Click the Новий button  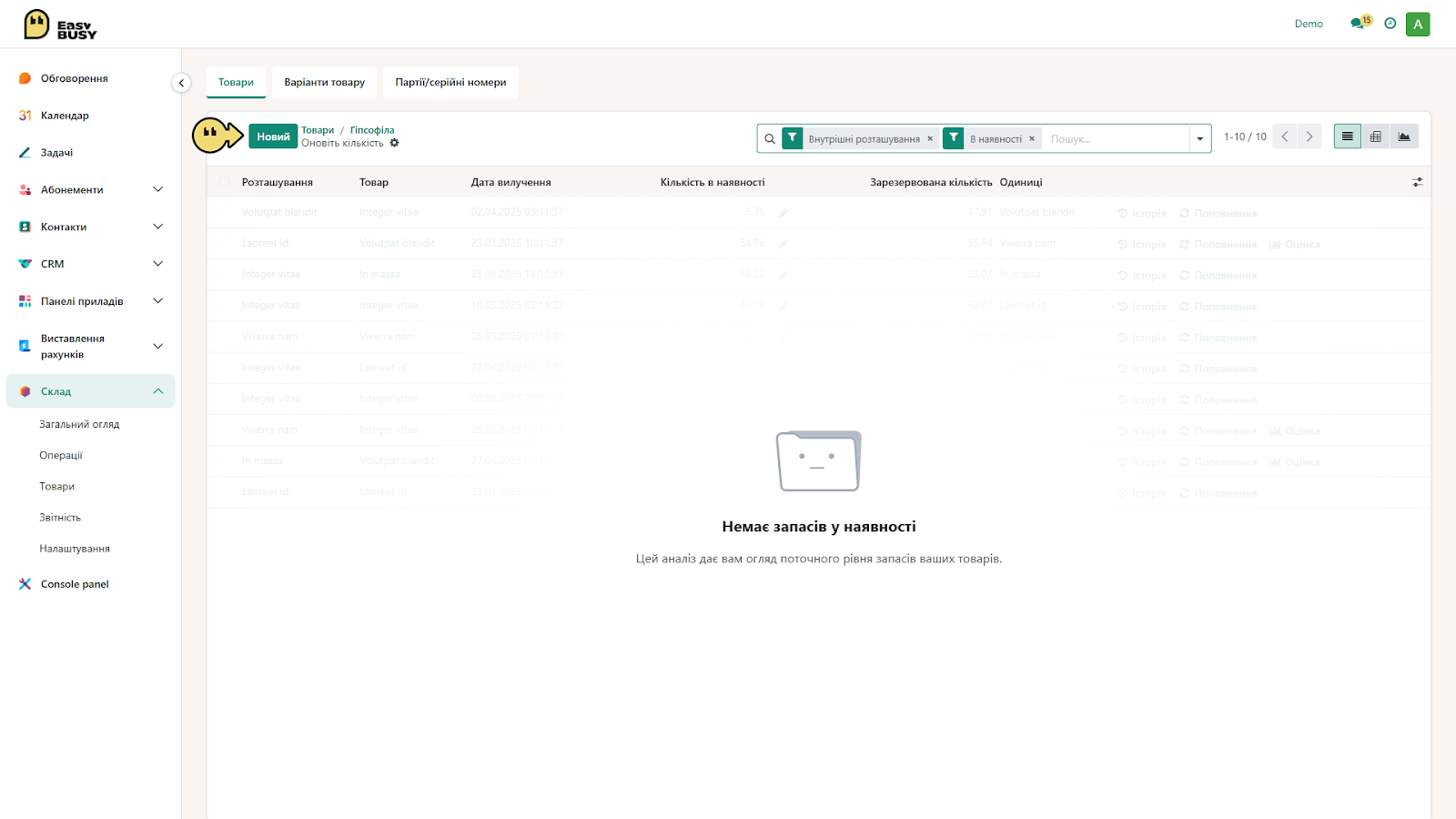(273, 136)
